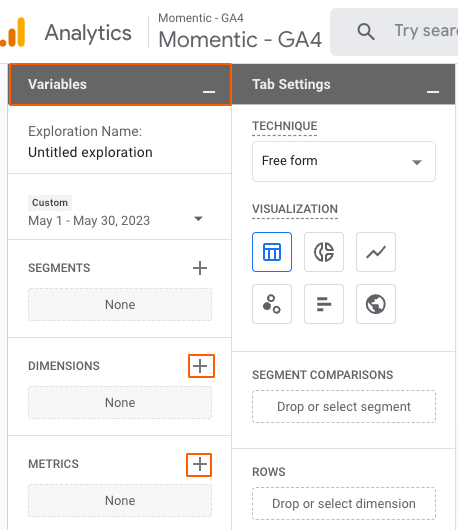Click the Drop or select dimension box

344,504
